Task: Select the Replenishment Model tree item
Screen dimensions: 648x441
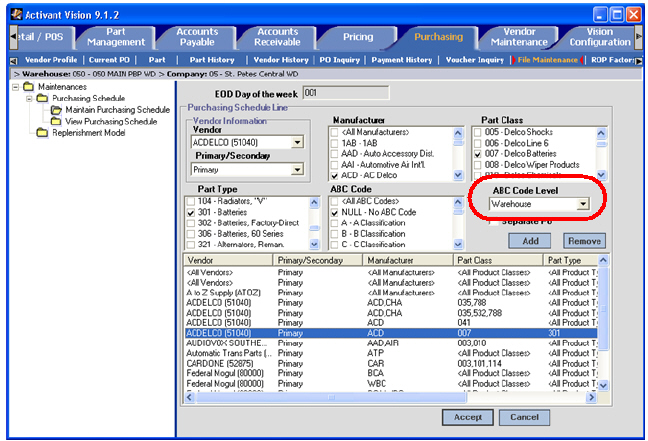Action: click(x=88, y=133)
